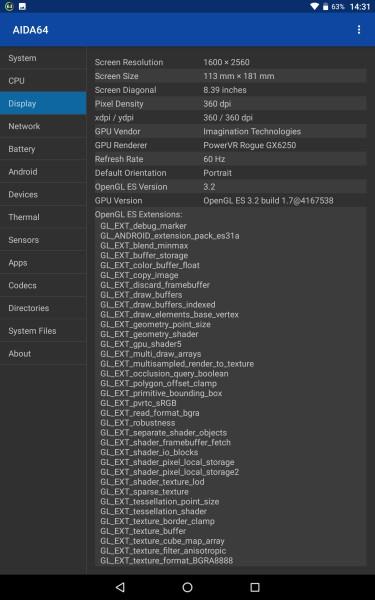Tap the Screen Resolution row

click(230, 62)
